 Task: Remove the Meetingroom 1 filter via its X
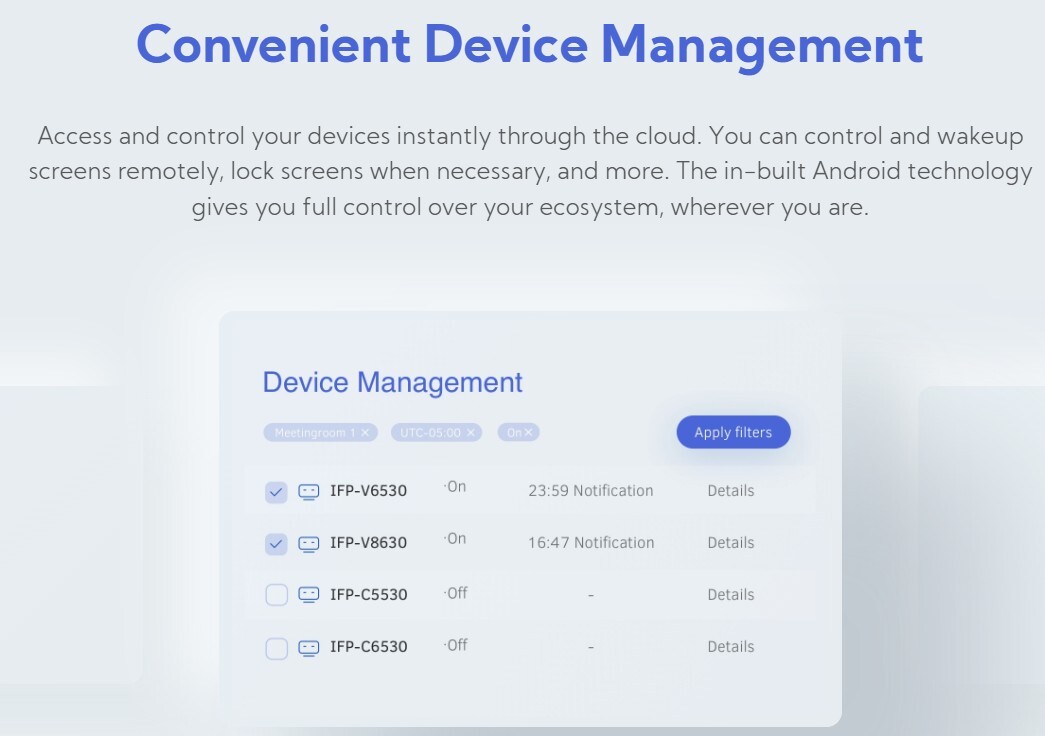(365, 433)
